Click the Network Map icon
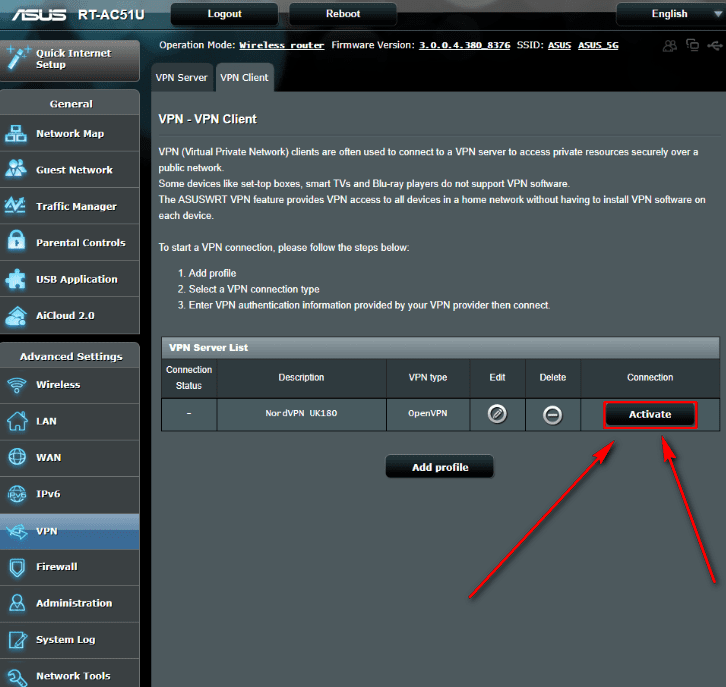 [x=16, y=134]
